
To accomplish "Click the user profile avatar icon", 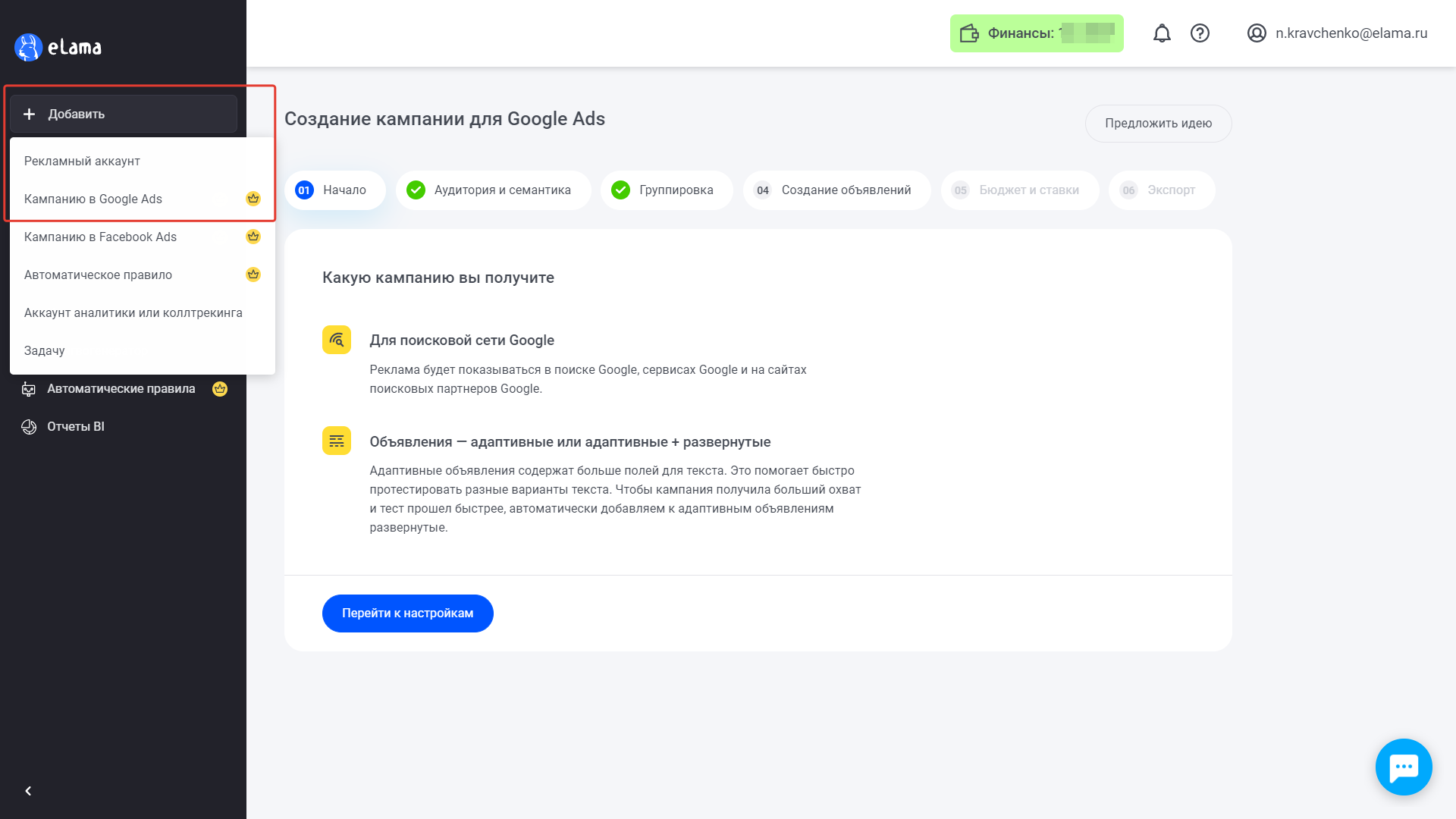I will coord(1257,33).
